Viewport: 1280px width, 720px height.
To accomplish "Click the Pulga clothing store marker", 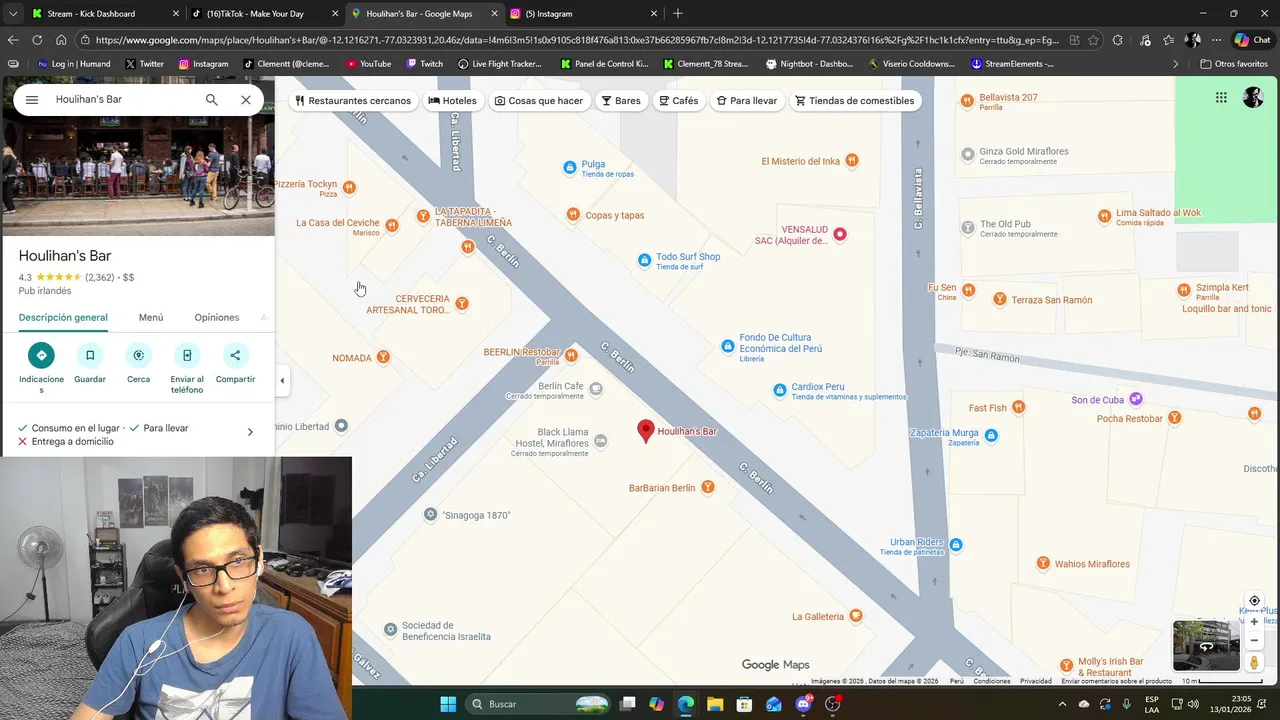I will click(x=570, y=167).
